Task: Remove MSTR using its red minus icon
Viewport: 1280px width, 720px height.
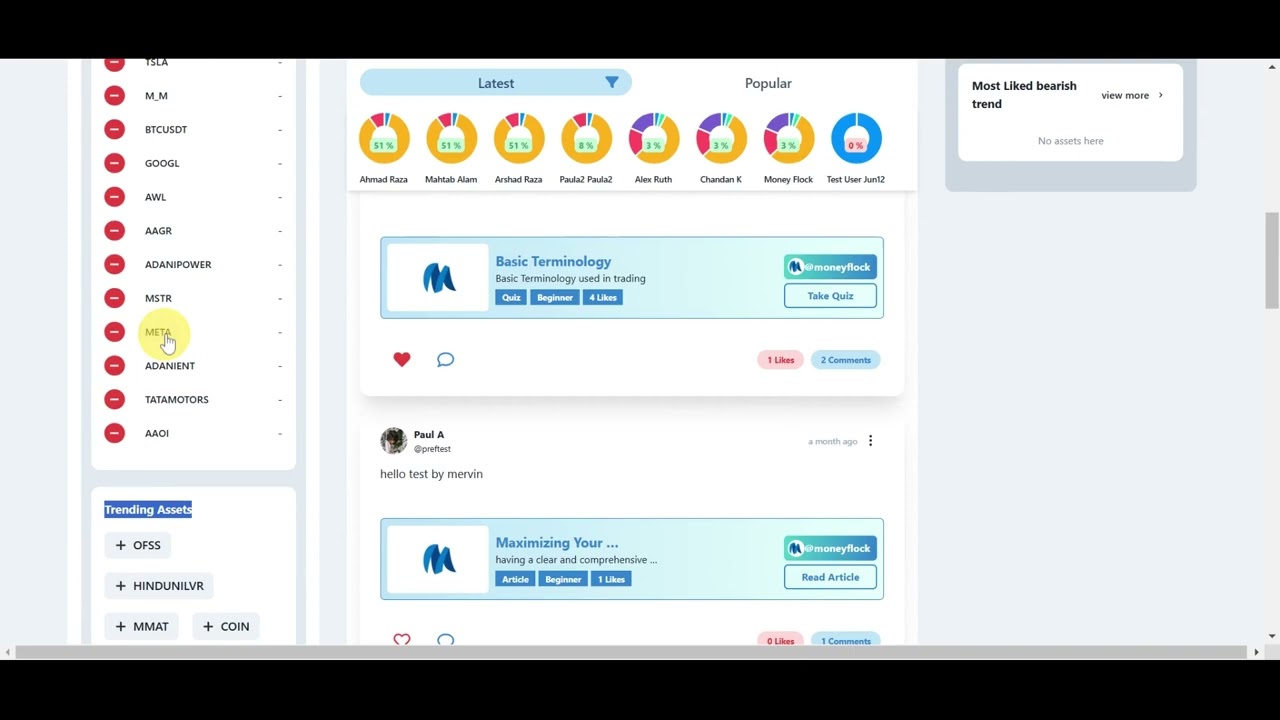Action: click(114, 298)
